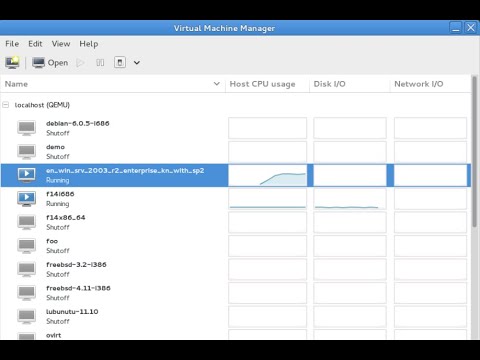Viewport: 480px width, 360px height.
Task: Click the localhost (QEMU) connection label
Action: coord(42,105)
